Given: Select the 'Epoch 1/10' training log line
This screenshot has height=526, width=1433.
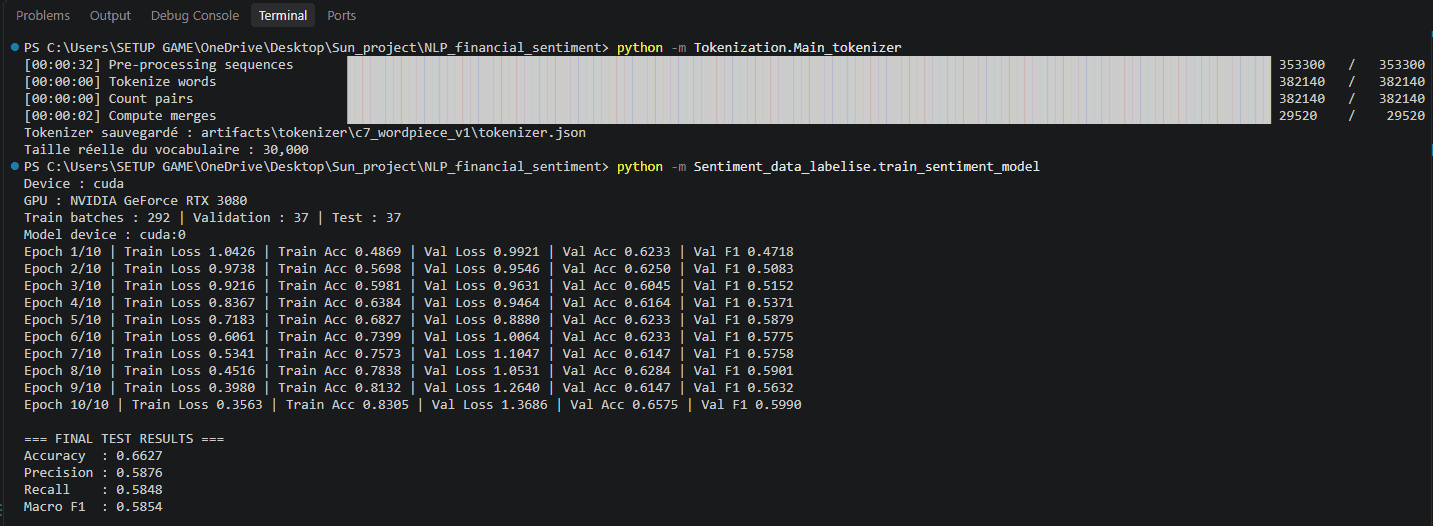Looking at the screenshot, I should (x=409, y=251).
